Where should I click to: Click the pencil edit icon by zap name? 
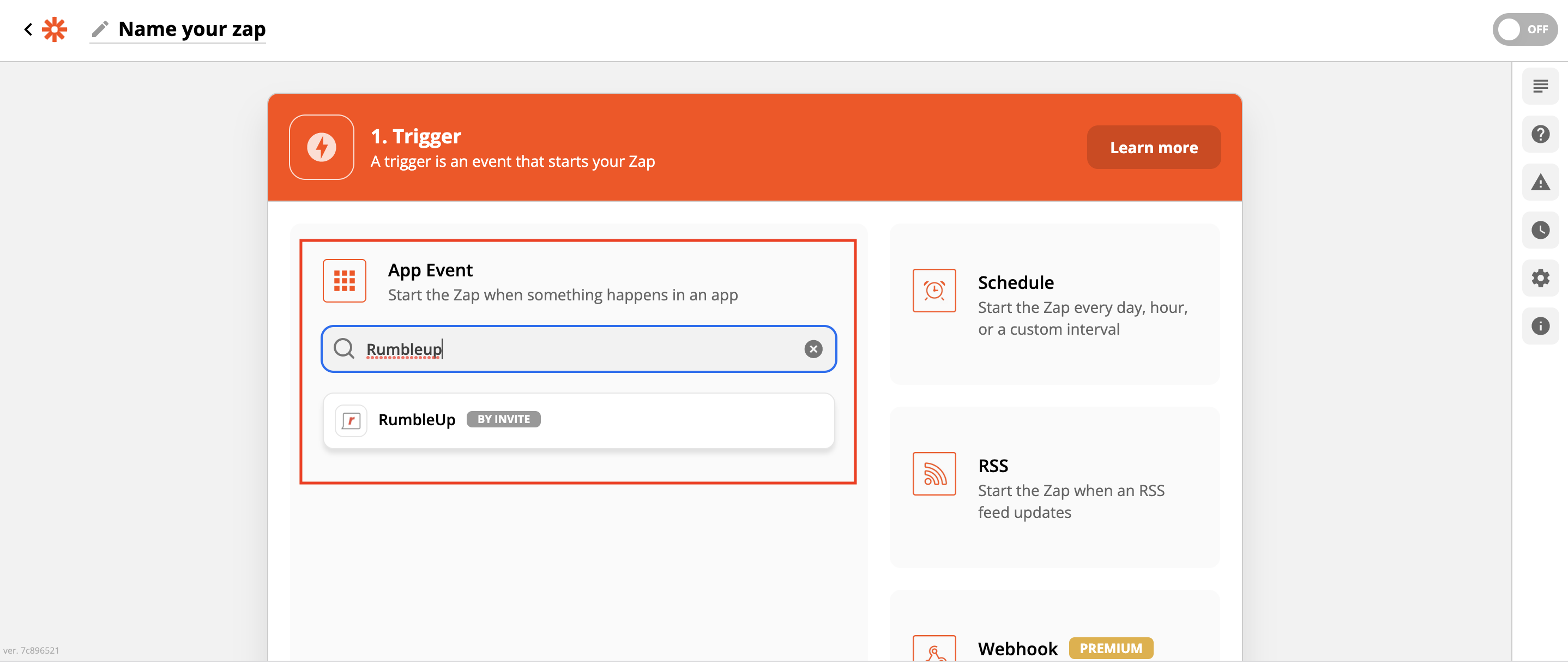pos(100,28)
